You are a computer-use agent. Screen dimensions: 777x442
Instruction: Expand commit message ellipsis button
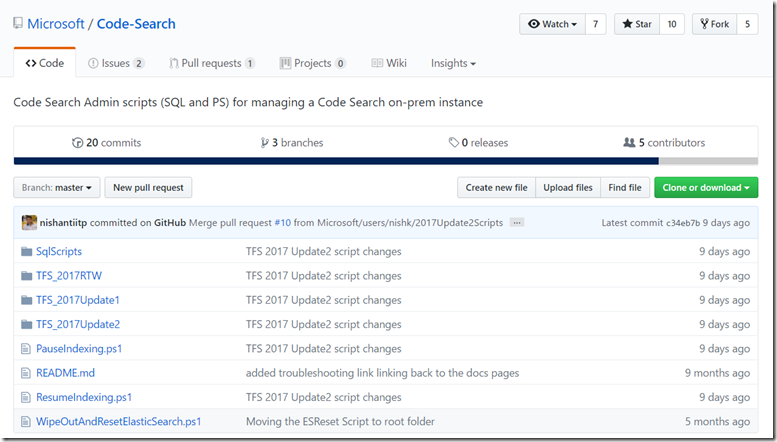click(517, 222)
